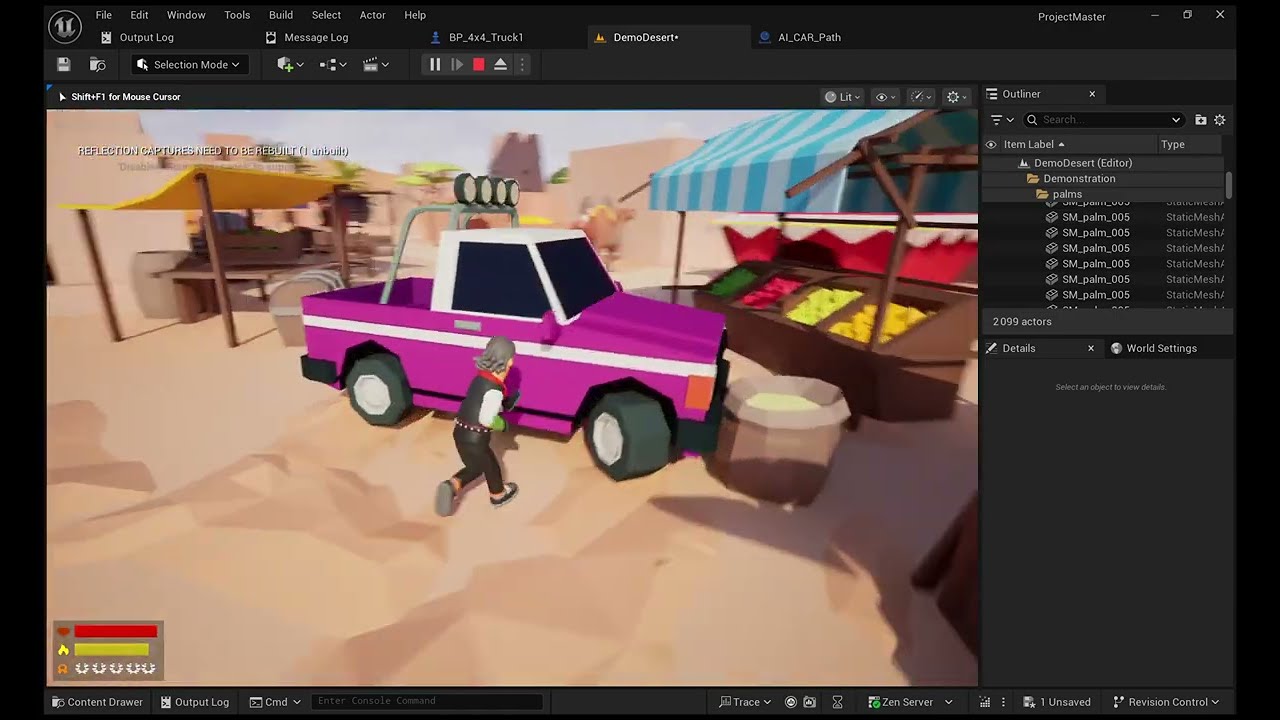
Task: Click the Unreal Engine logo icon
Action: (65, 26)
